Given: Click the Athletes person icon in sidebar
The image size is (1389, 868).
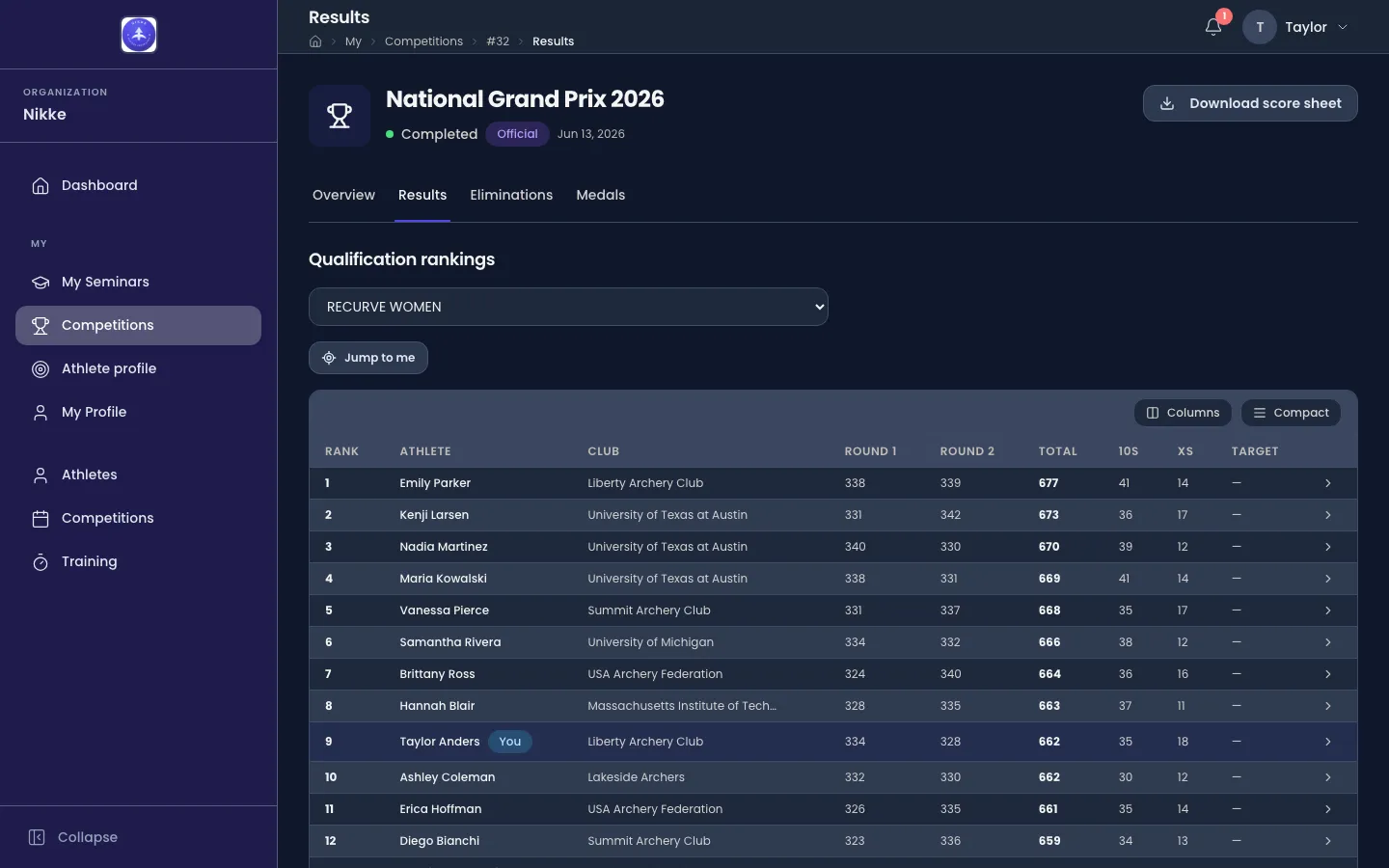Looking at the screenshot, I should (41, 475).
